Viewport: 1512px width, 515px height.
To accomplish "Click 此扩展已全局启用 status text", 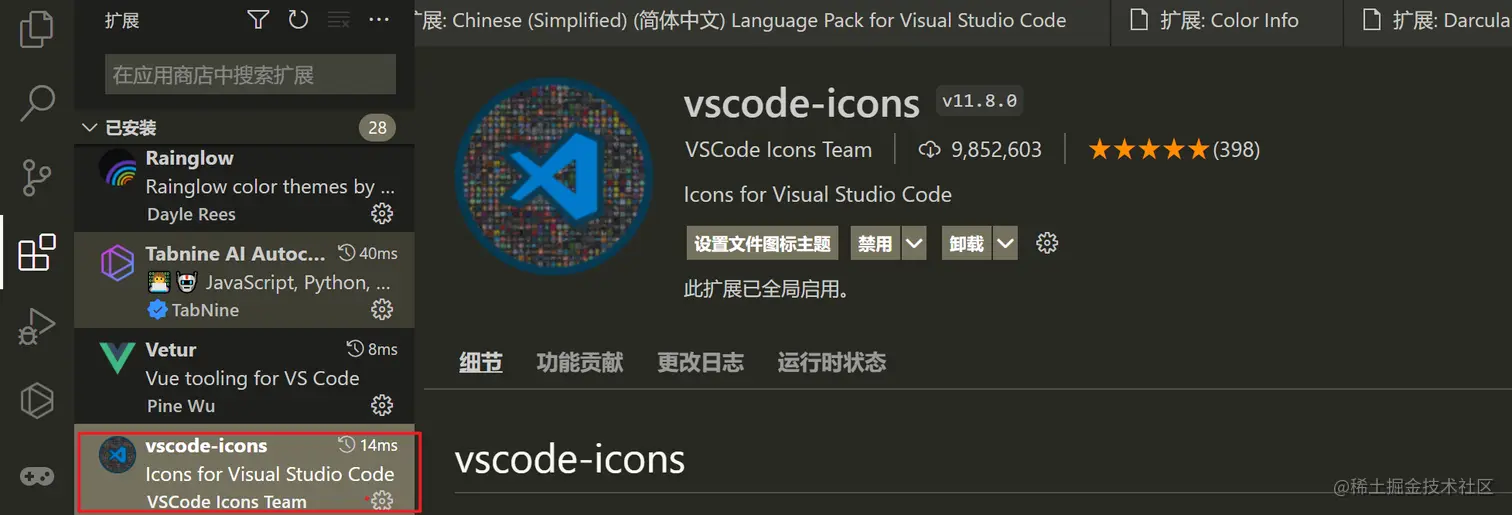I will [x=767, y=290].
